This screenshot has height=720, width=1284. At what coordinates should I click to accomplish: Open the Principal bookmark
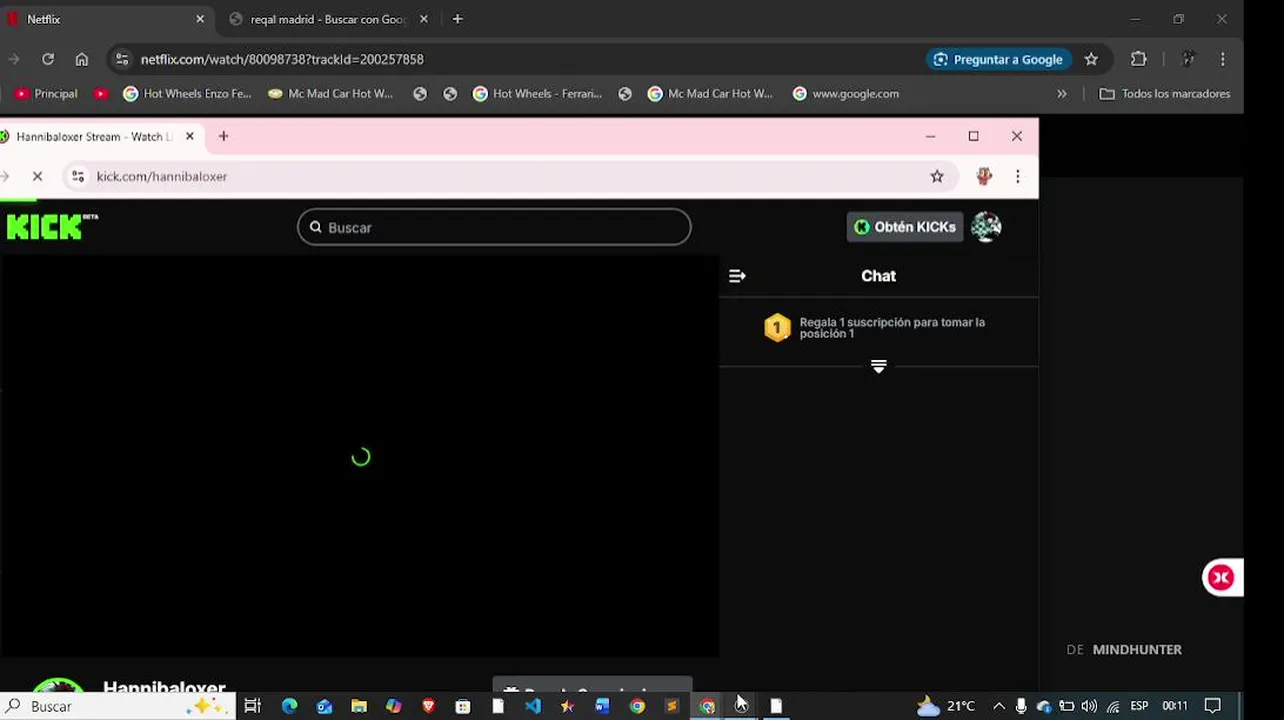pos(46,93)
